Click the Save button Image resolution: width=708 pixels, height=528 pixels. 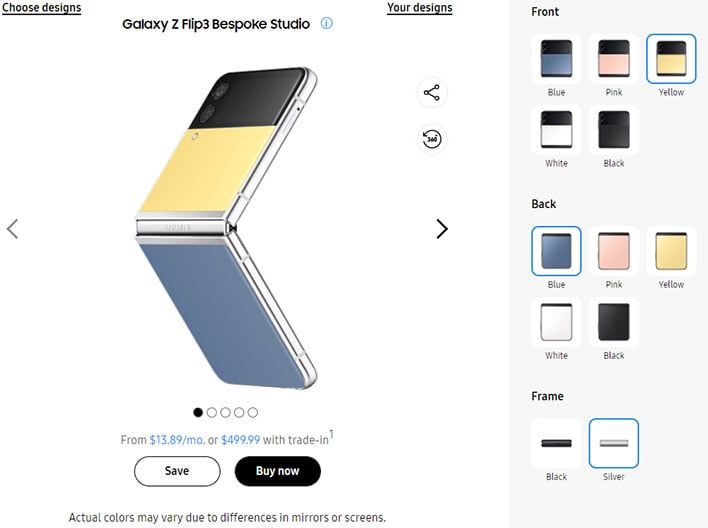pos(177,471)
